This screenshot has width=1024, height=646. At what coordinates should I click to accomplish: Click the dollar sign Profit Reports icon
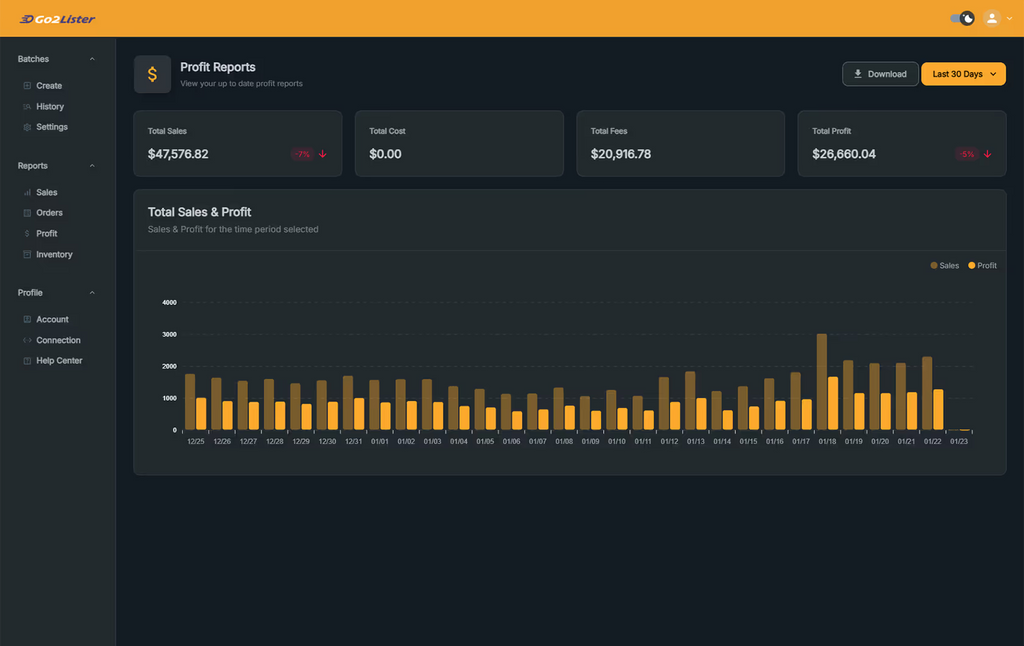tap(152, 74)
